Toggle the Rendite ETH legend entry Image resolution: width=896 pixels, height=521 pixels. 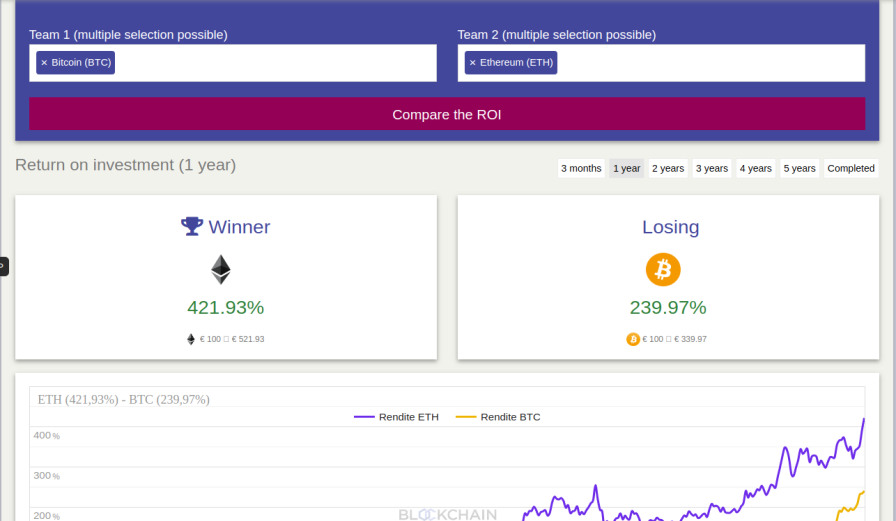click(396, 417)
